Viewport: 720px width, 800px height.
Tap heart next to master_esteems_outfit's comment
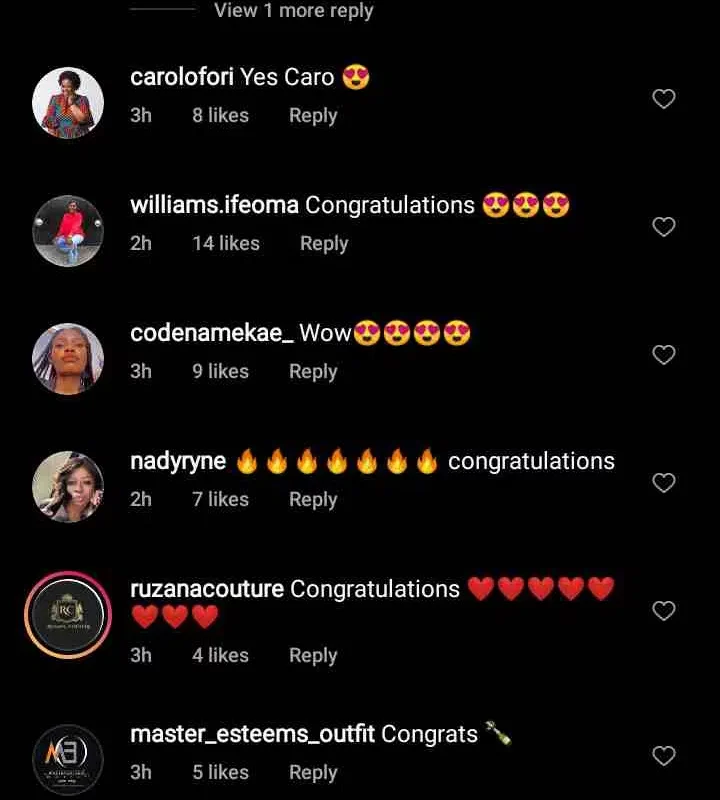664,756
